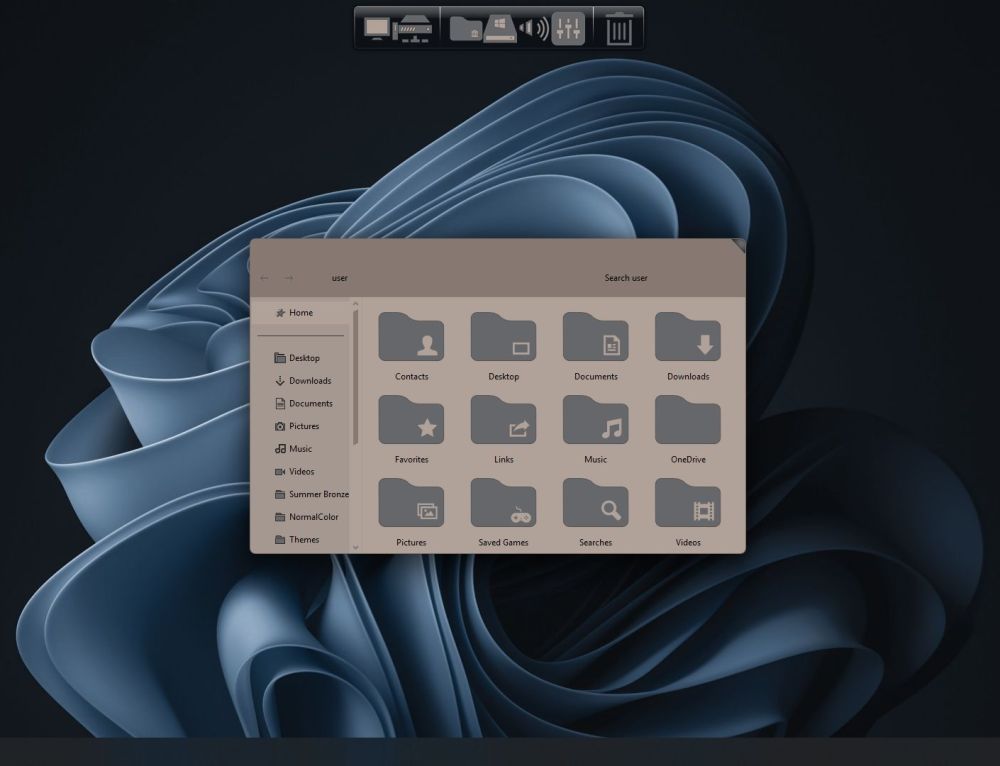Open the Searches folder
The image size is (1000, 766).
coord(595,505)
